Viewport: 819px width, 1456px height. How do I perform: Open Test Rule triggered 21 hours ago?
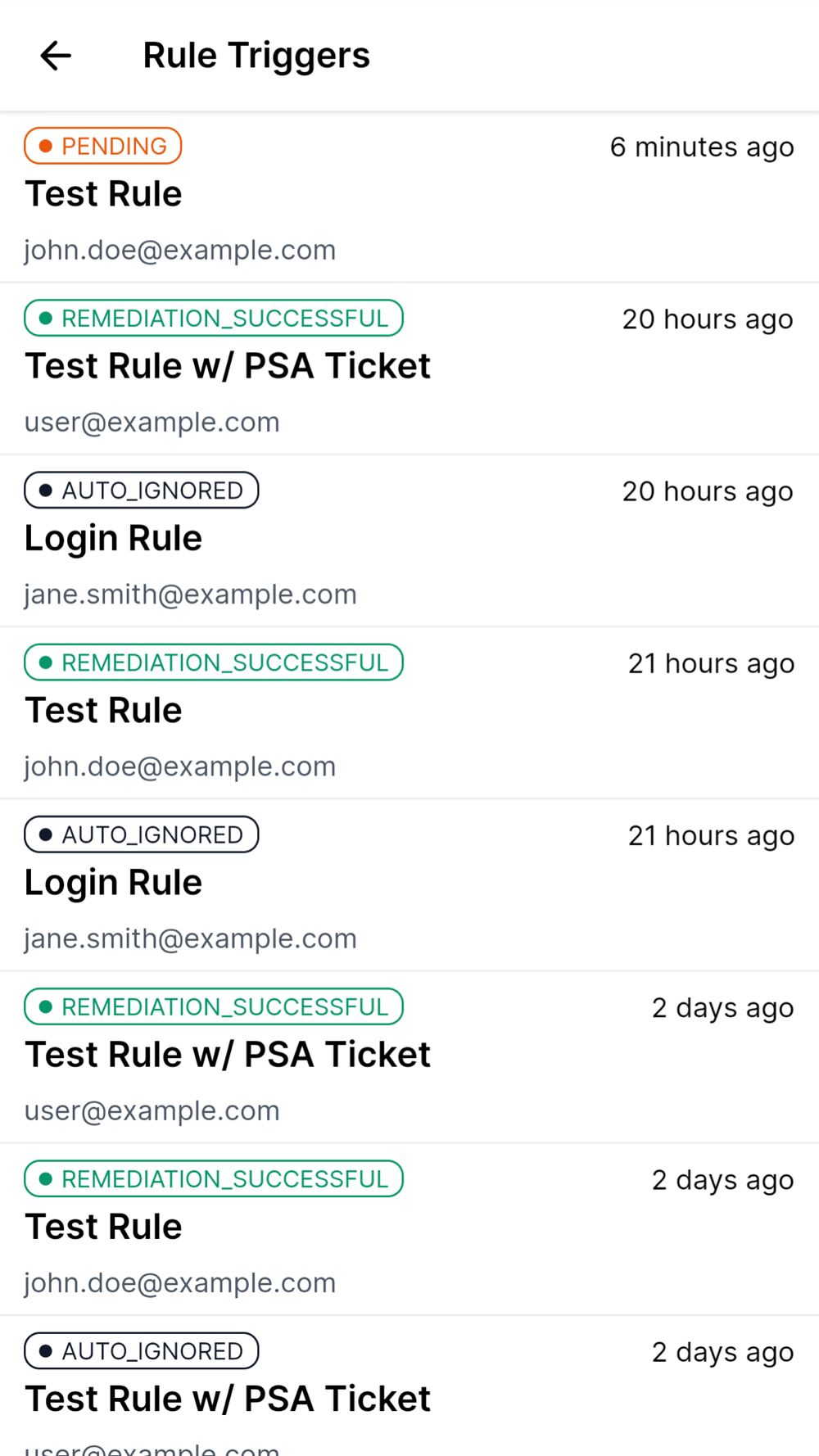[x=409, y=713]
